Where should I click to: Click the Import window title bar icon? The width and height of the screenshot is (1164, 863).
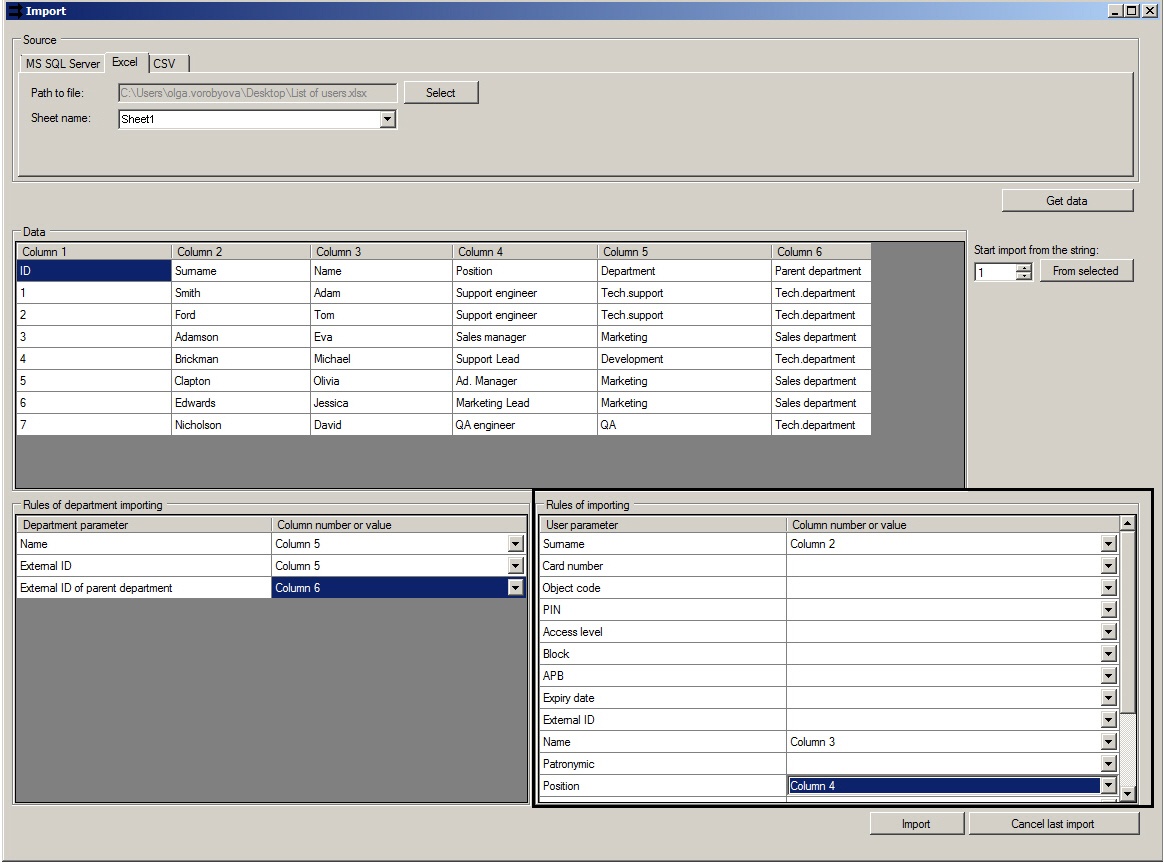[x=13, y=11]
